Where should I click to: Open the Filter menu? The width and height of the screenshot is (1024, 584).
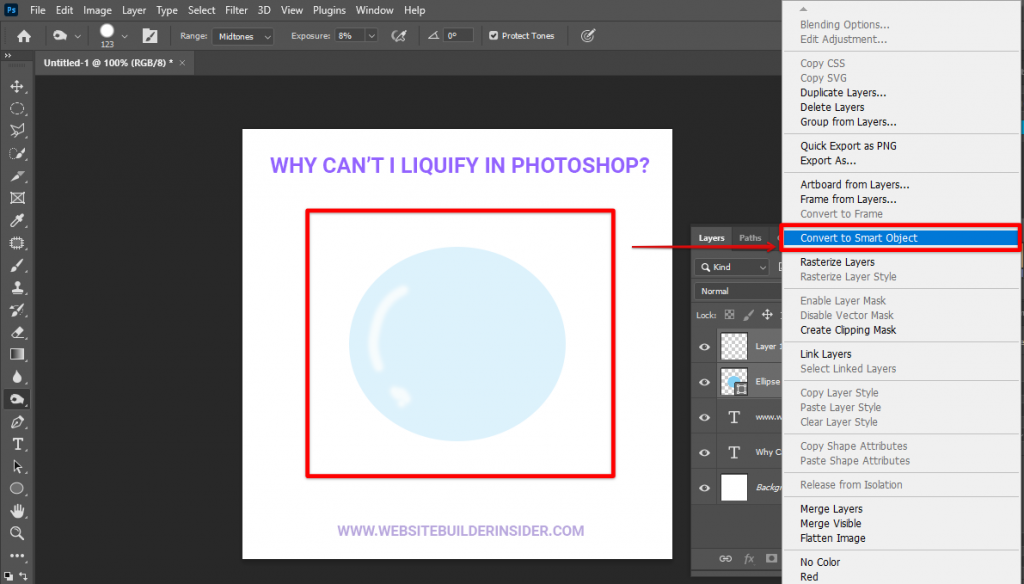click(x=237, y=10)
